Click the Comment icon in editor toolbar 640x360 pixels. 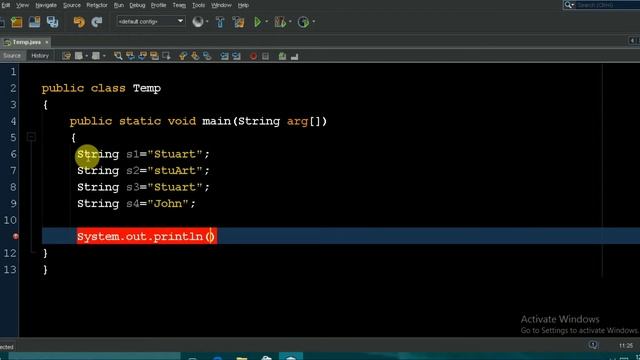pyautogui.click(x=282, y=56)
